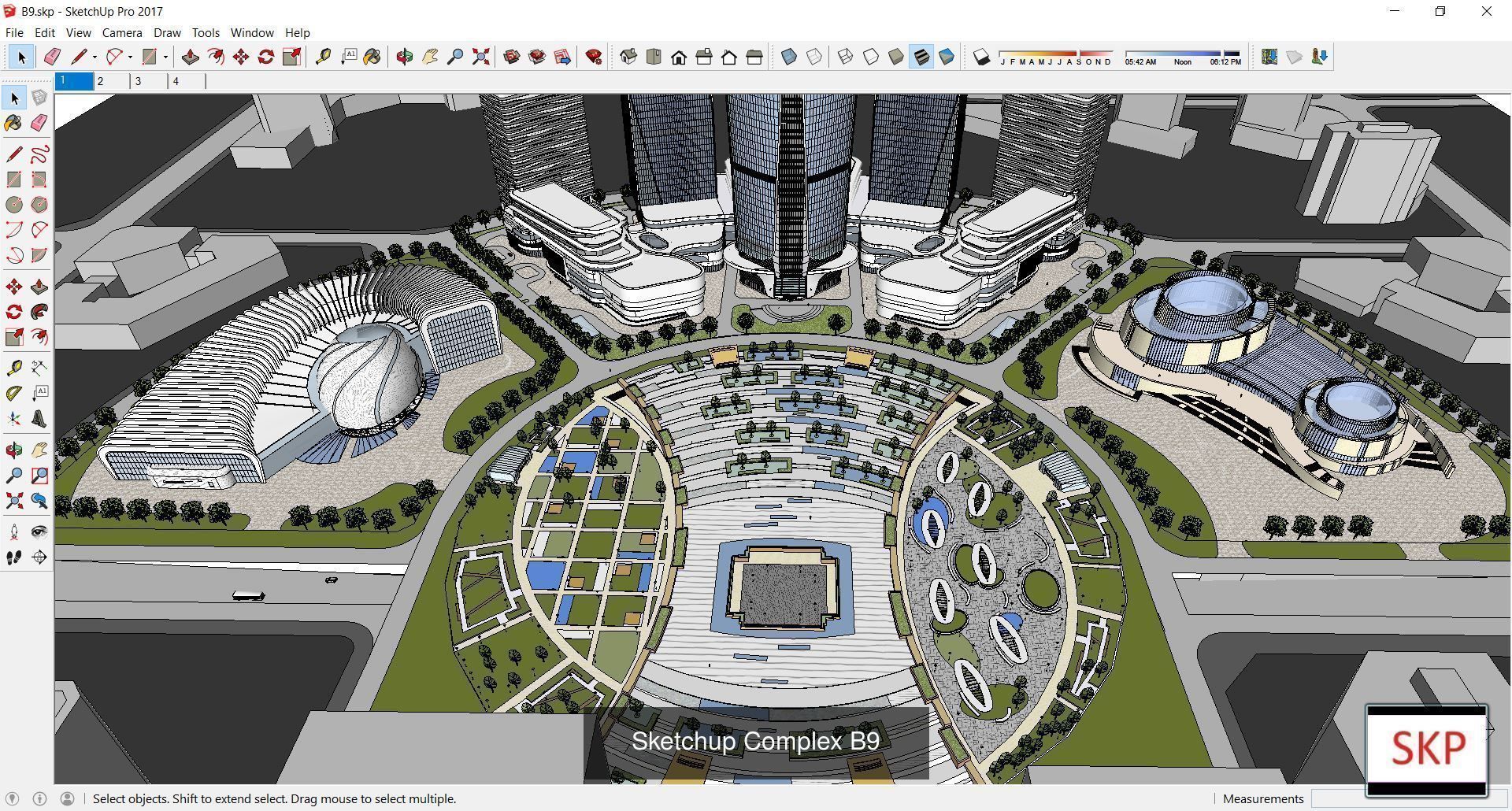Click the Send to LayOut toolbar icon
This screenshot has width=1512, height=811.
tap(562, 57)
